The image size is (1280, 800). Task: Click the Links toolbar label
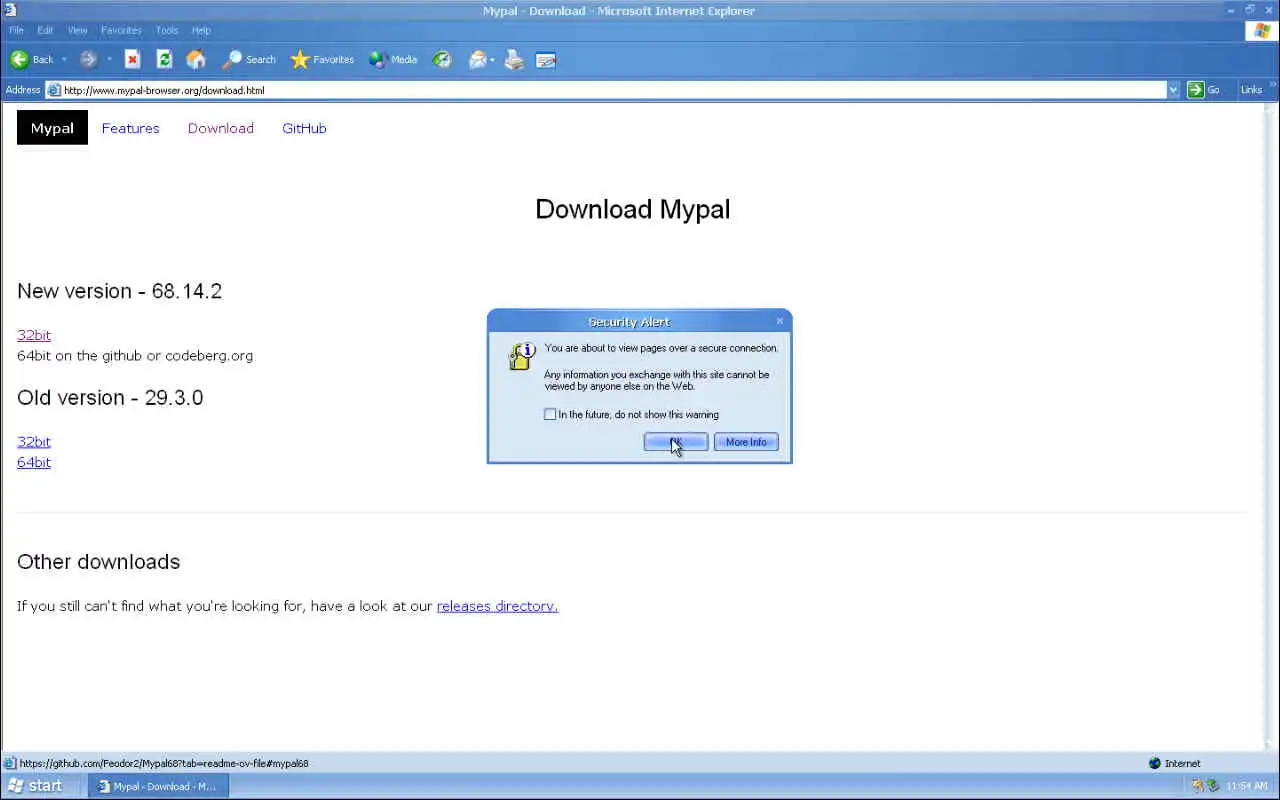point(1251,90)
